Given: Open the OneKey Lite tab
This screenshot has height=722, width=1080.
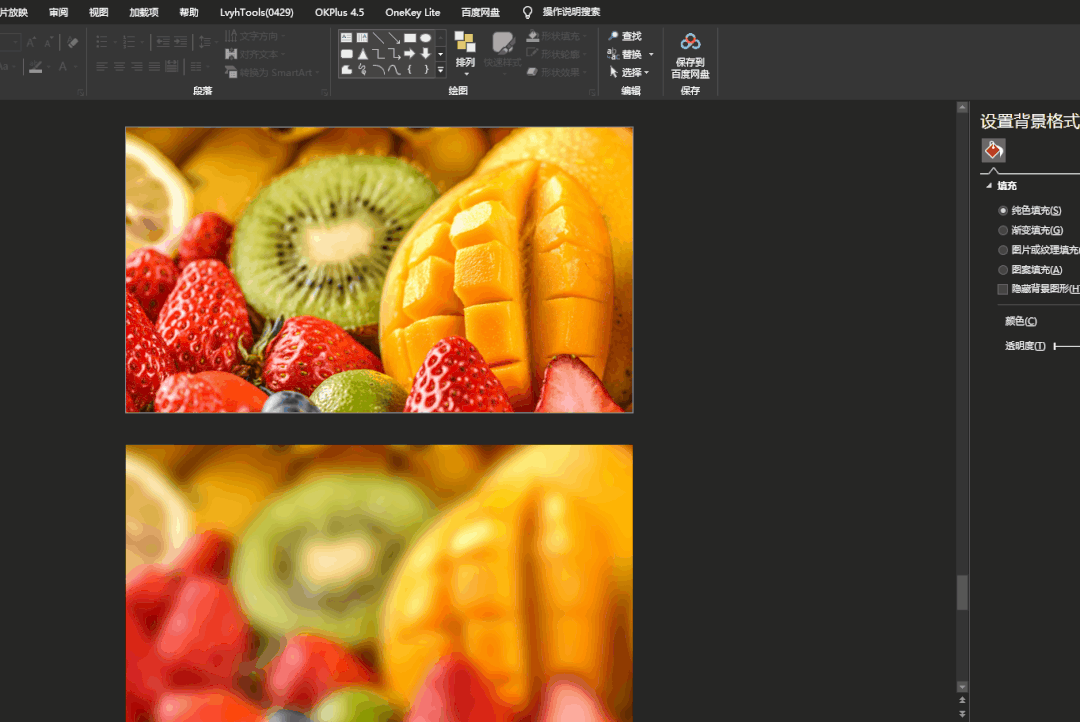Looking at the screenshot, I should [x=413, y=12].
